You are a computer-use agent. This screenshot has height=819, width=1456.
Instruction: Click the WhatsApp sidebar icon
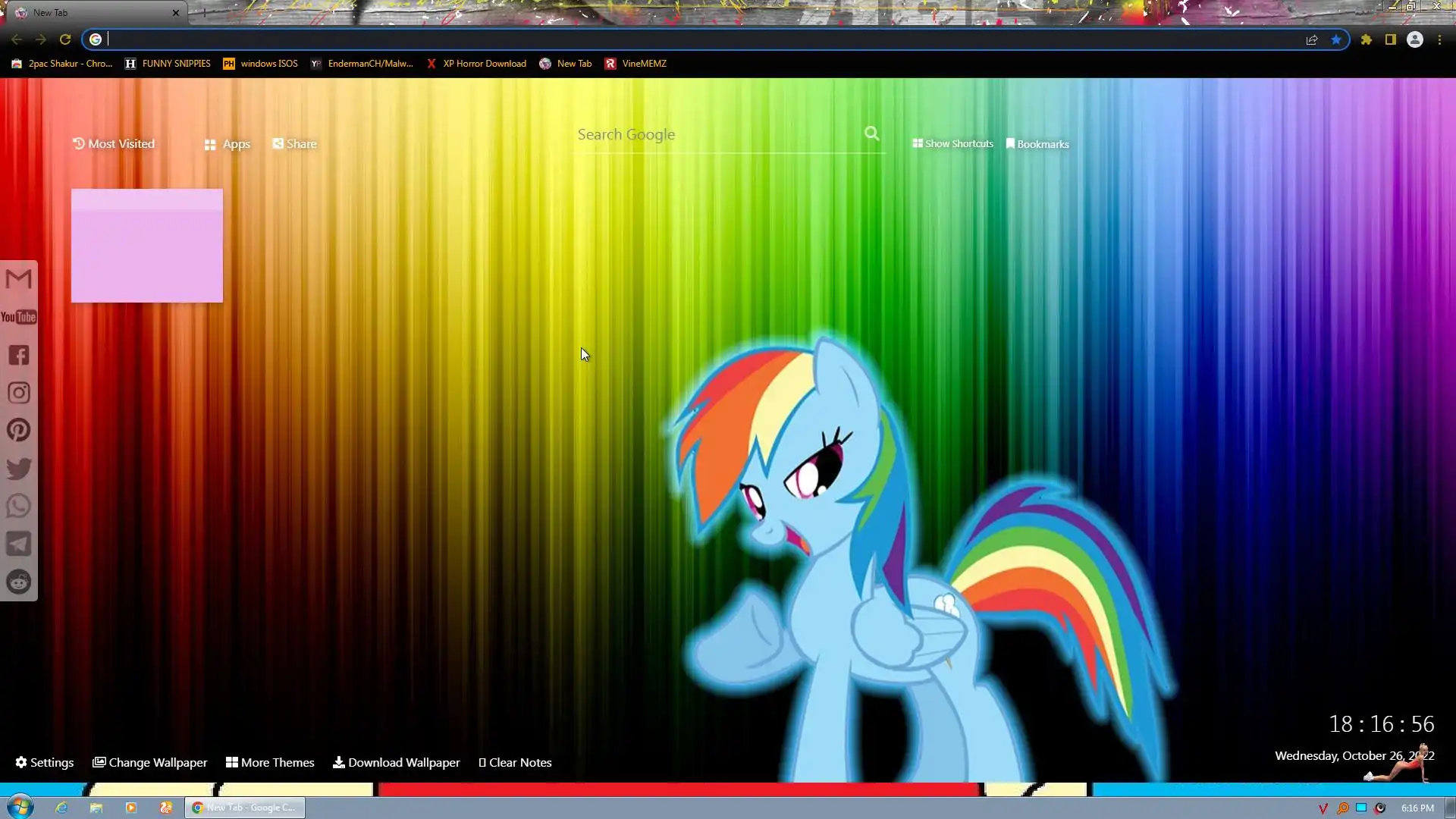coord(19,506)
